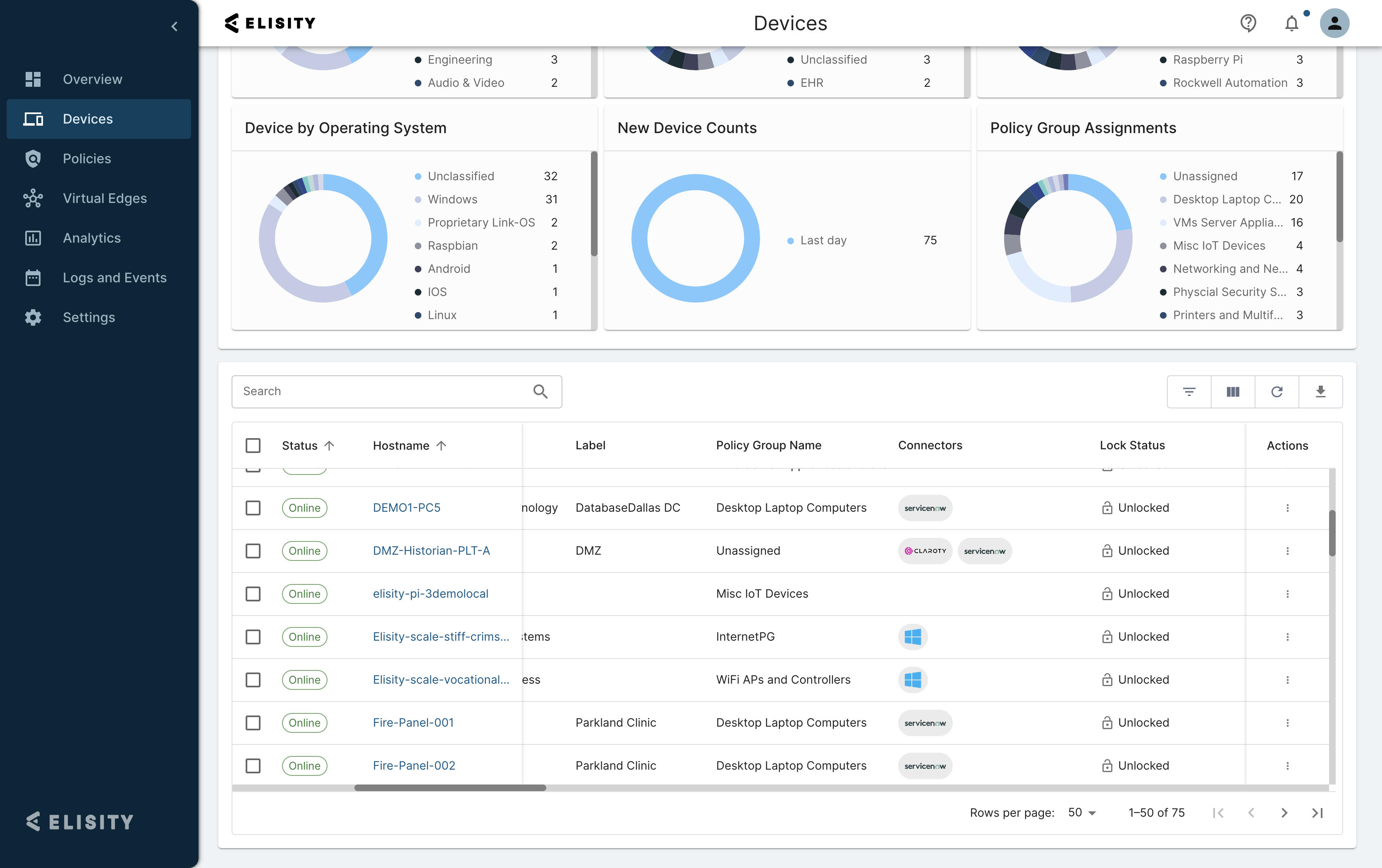Viewport: 1382px width, 868px height.
Task: Click the Windows legend color dot
Action: pos(418,200)
